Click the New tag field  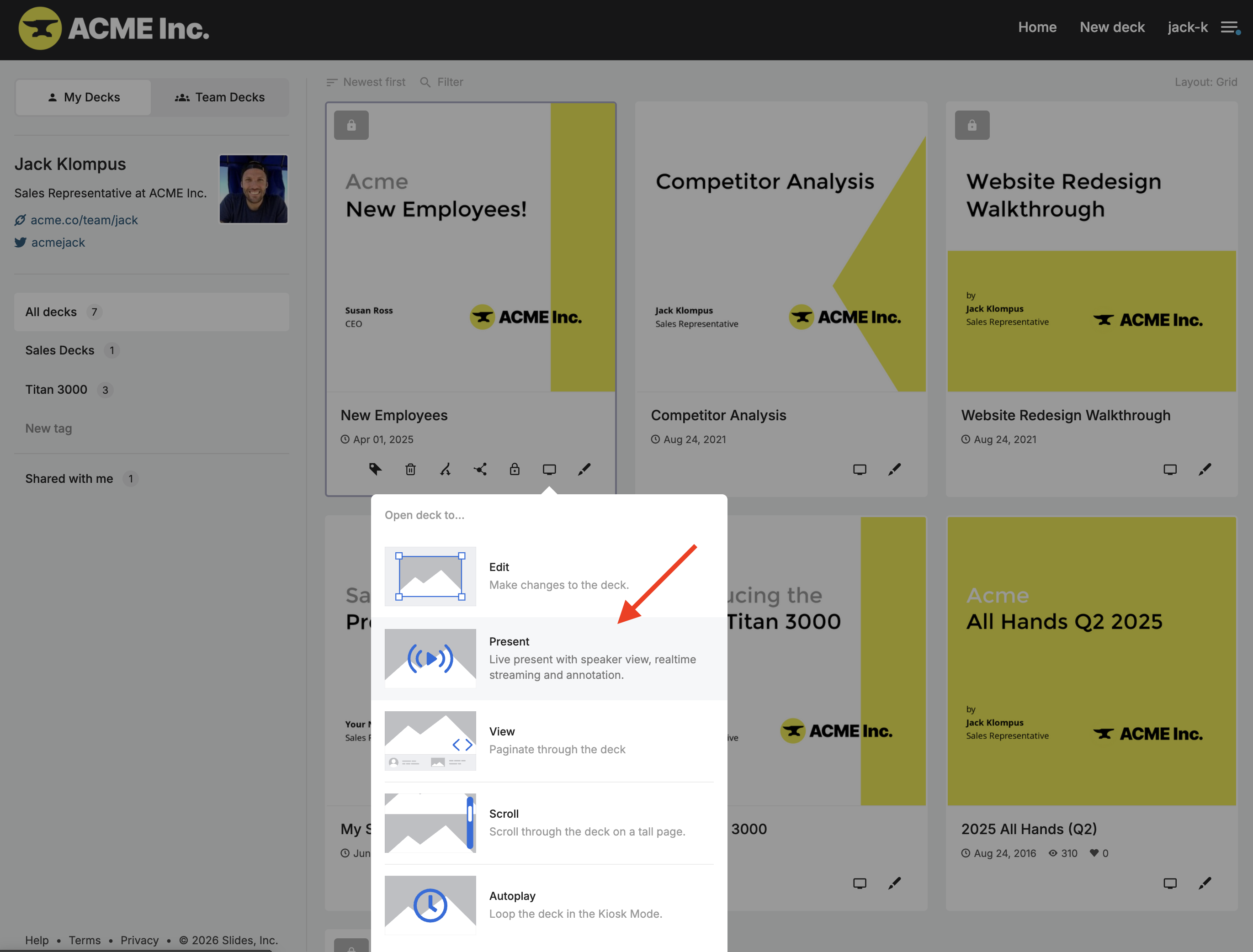tap(49, 428)
